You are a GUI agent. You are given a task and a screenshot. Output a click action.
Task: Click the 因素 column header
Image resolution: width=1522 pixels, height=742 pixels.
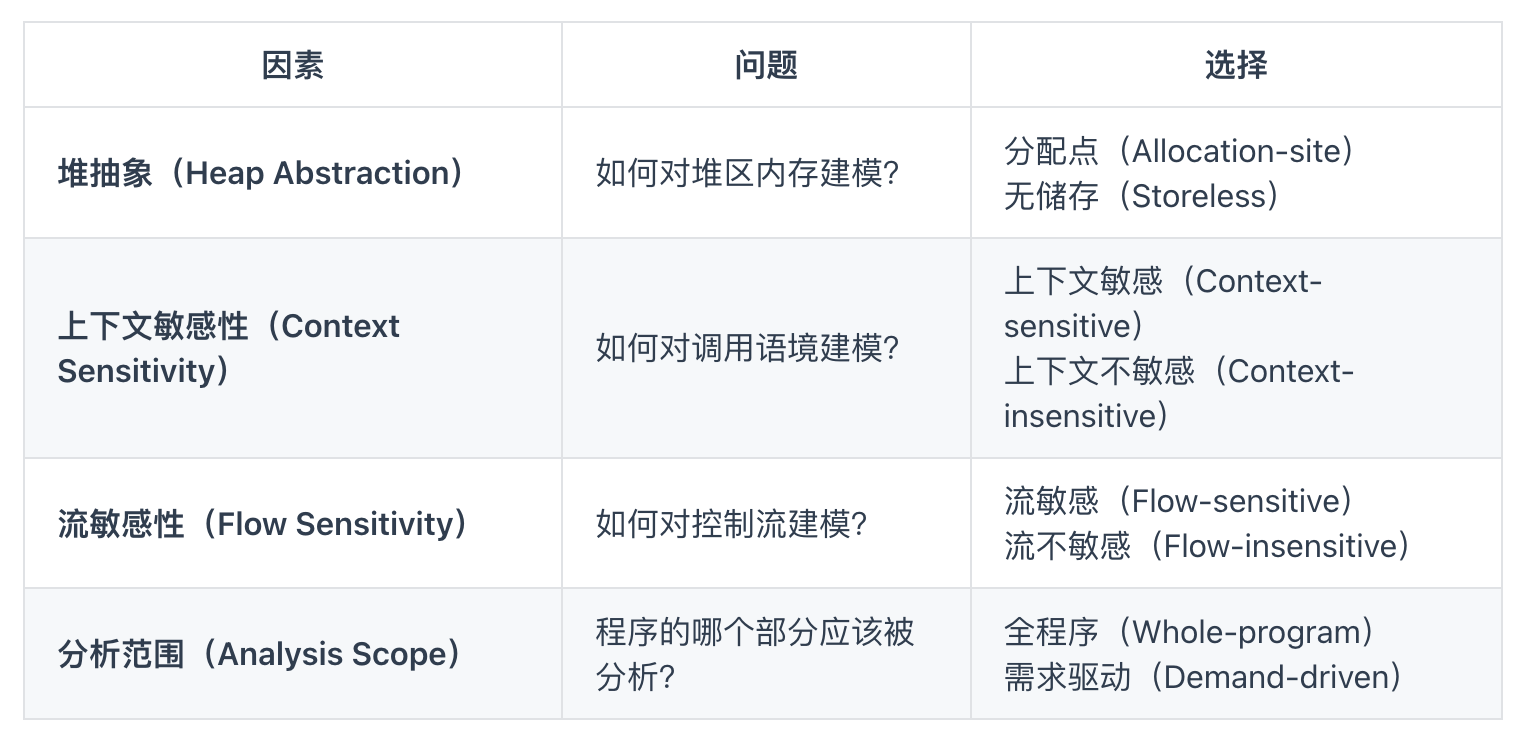tap(293, 66)
